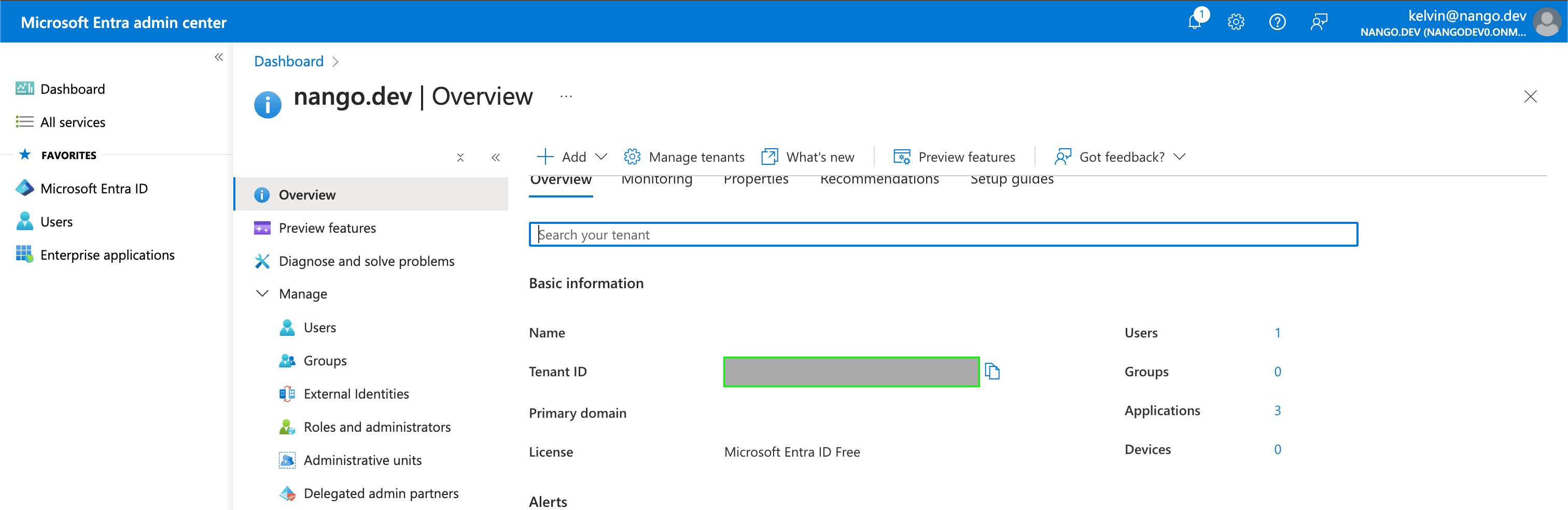The image size is (1568, 510).
Task: Open the notifications bell icon
Action: pos(1196,22)
